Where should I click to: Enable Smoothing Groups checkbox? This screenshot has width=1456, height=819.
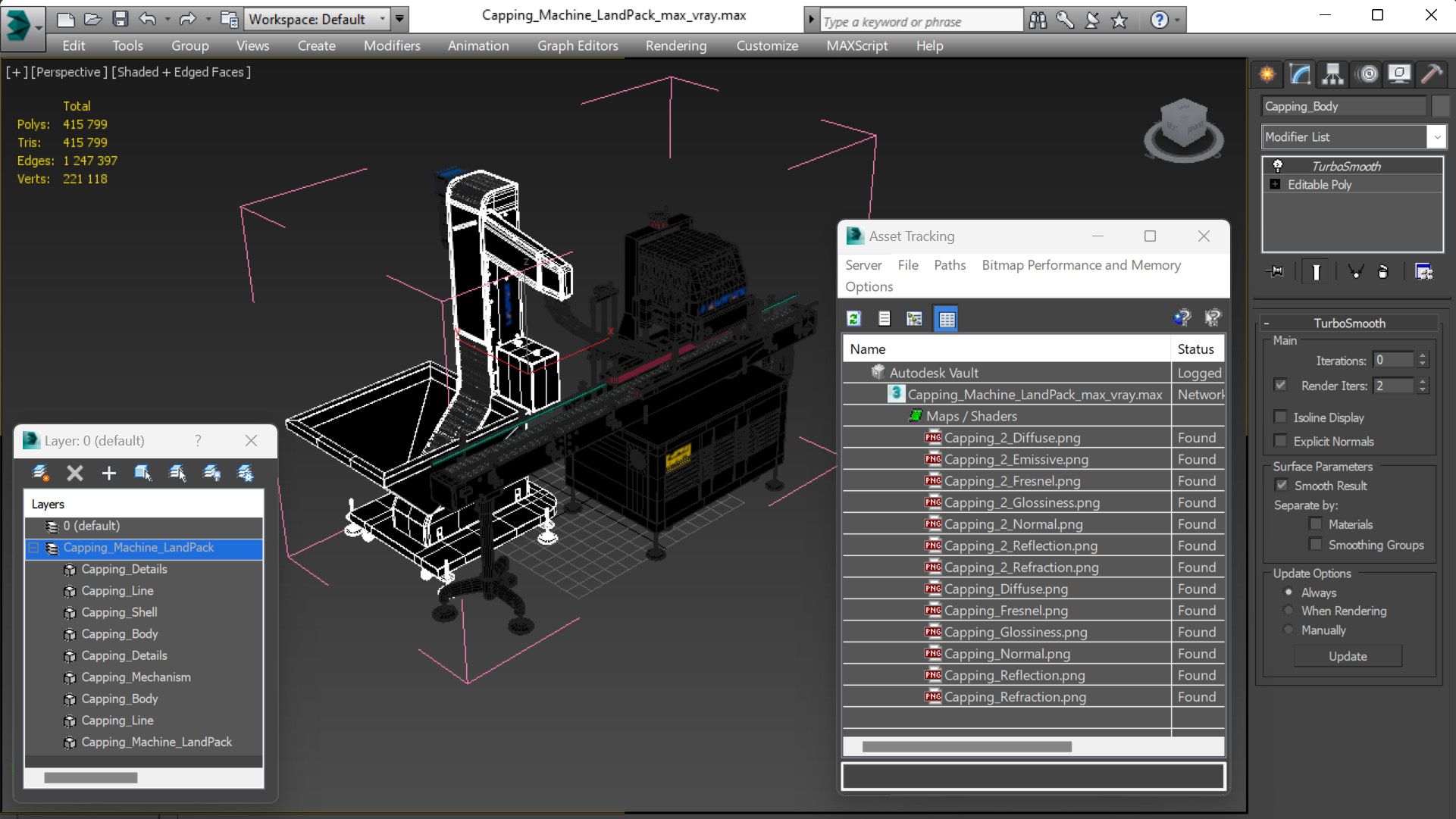coord(1316,545)
